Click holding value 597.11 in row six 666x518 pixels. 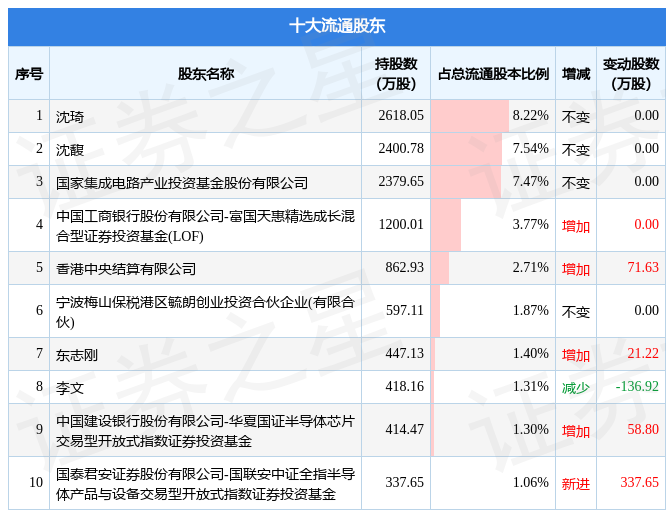pyautogui.click(x=404, y=310)
